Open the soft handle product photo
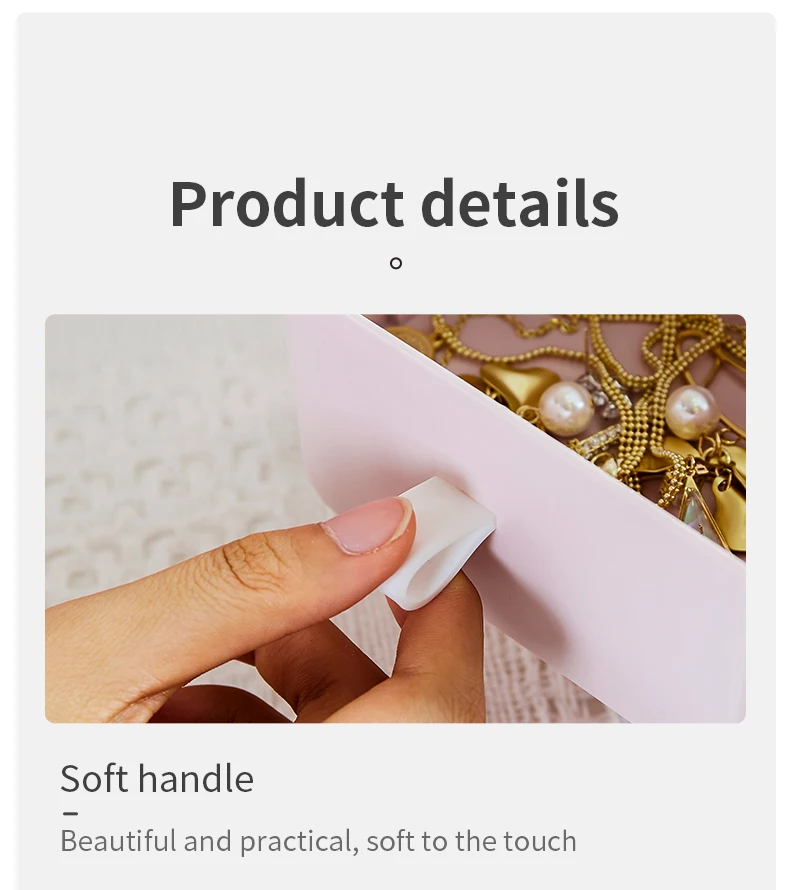The image size is (790, 890). click(x=396, y=518)
